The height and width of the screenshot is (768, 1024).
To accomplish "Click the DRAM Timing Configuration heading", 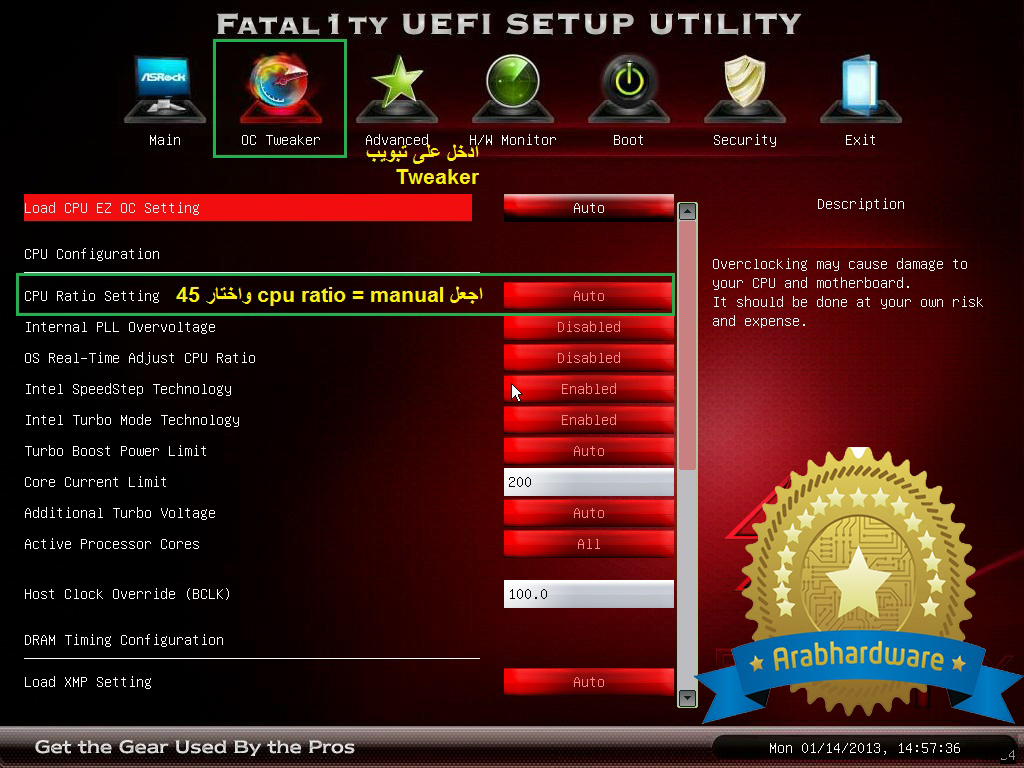I will 123,640.
